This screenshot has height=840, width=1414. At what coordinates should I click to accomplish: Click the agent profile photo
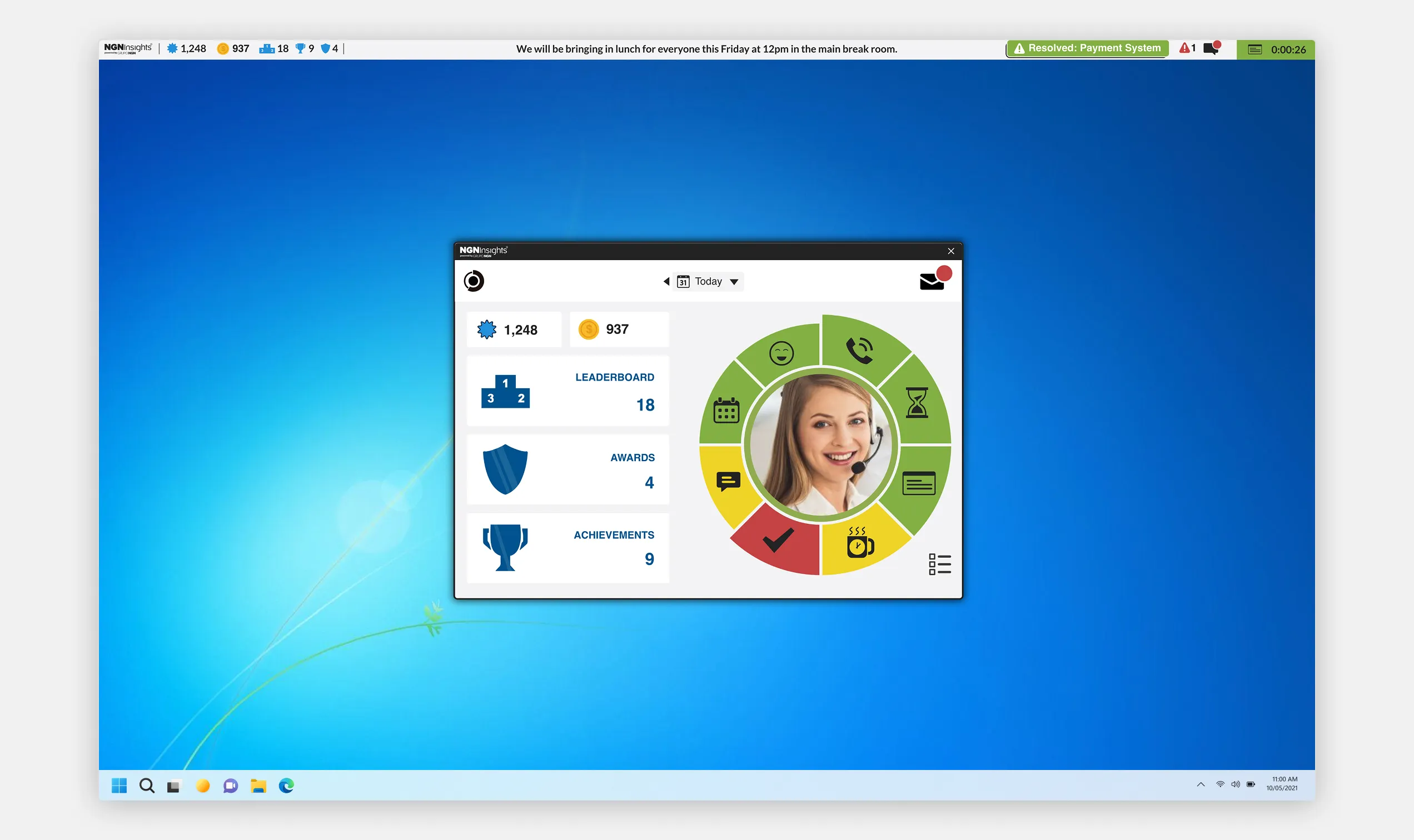(820, 445)
